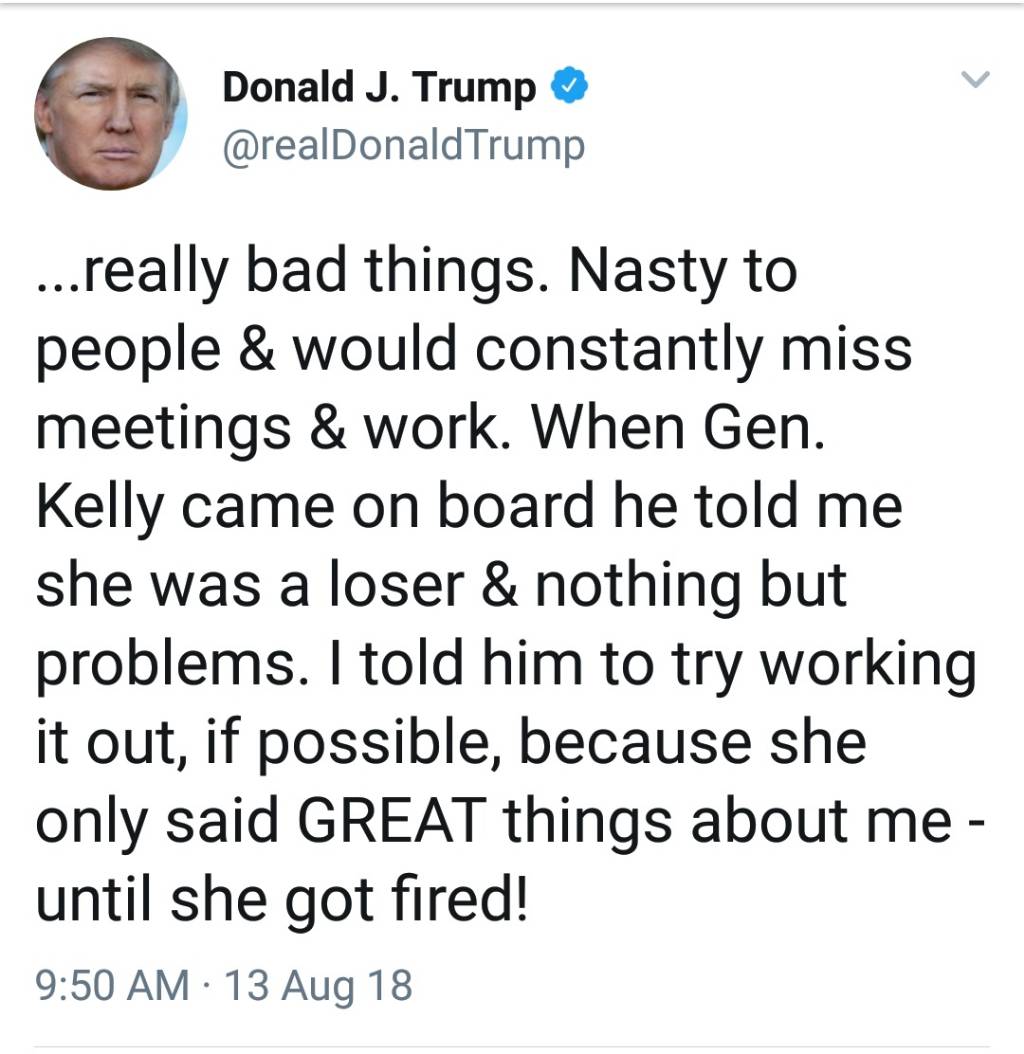Open Donald J. Trump's profile photo
This screenshot has width=1024, height=1054.
point(111,114)
